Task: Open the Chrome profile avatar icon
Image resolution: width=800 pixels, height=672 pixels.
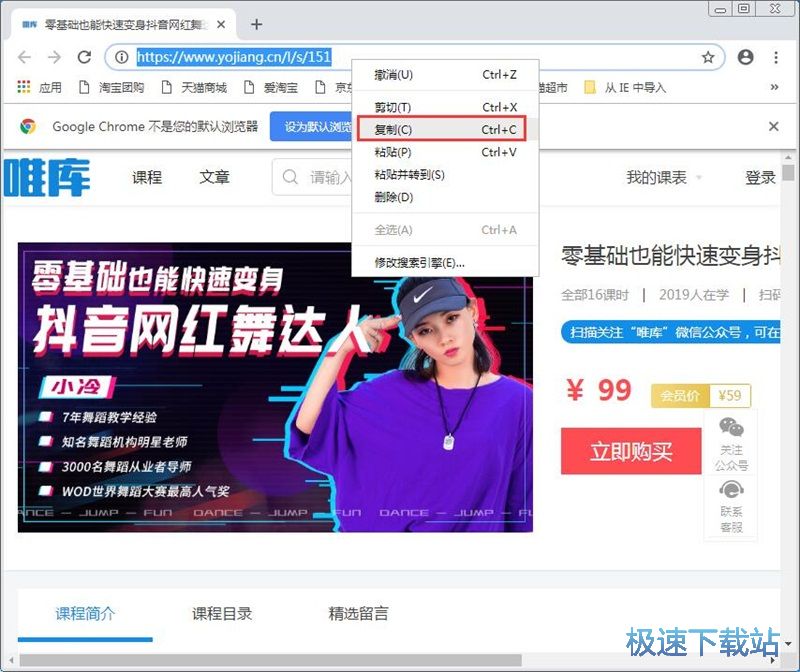Action: [745, 57]
